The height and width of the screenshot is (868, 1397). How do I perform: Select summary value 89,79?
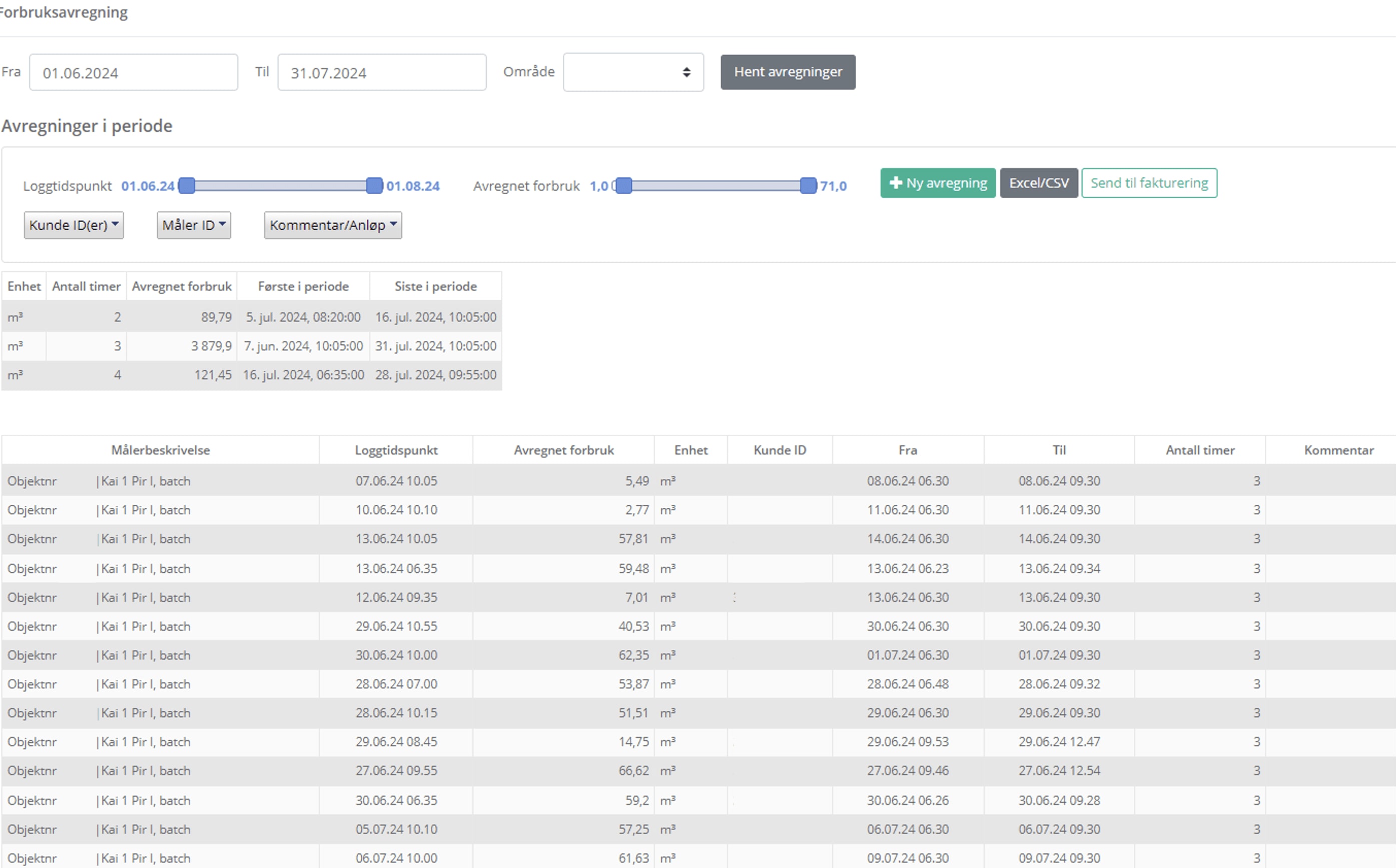pyautogui.click(x=217, y=317)
